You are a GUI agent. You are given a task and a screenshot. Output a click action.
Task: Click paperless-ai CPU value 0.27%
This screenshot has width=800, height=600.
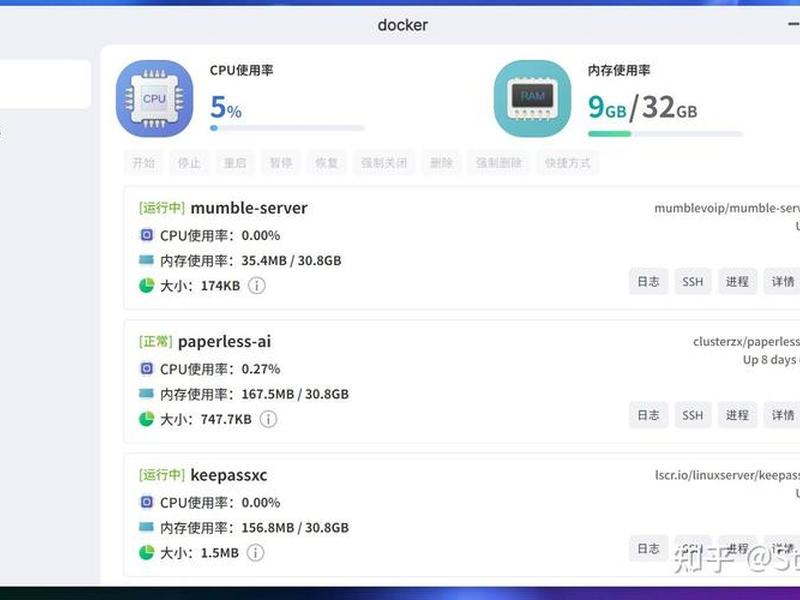tap(261, 369)
